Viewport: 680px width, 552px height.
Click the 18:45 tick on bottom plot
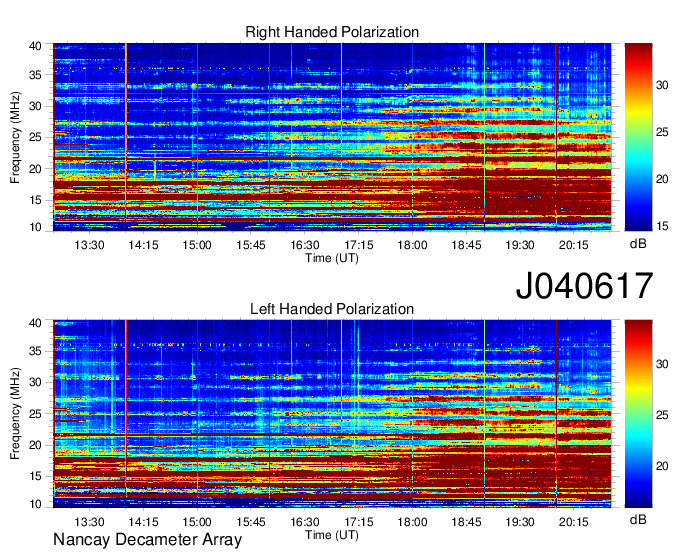pyautogui.click(x=466, y=522)
